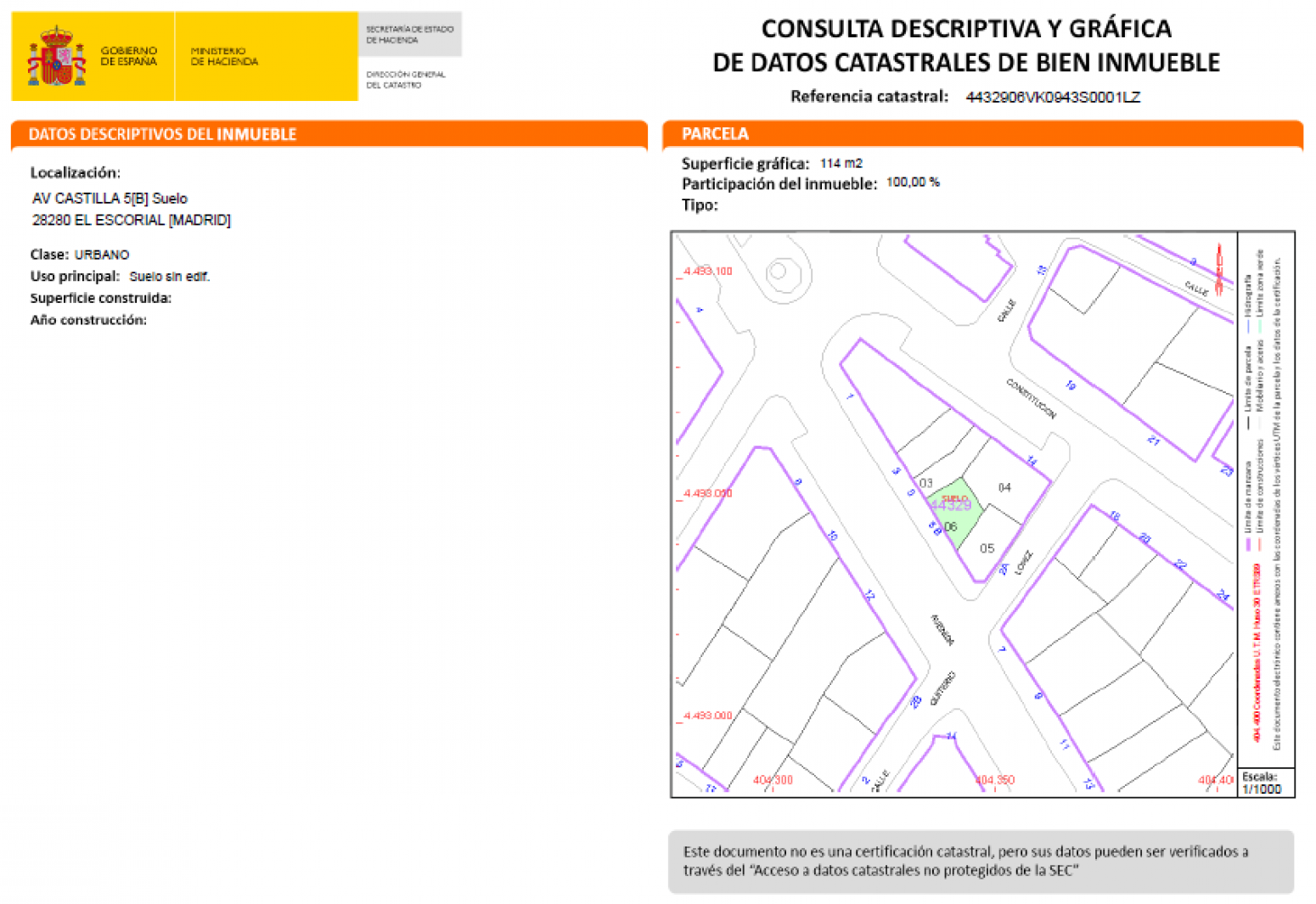Click the Tipo label
The image size is (1316, 904).
pyautogui.click(x=700, y=205)
